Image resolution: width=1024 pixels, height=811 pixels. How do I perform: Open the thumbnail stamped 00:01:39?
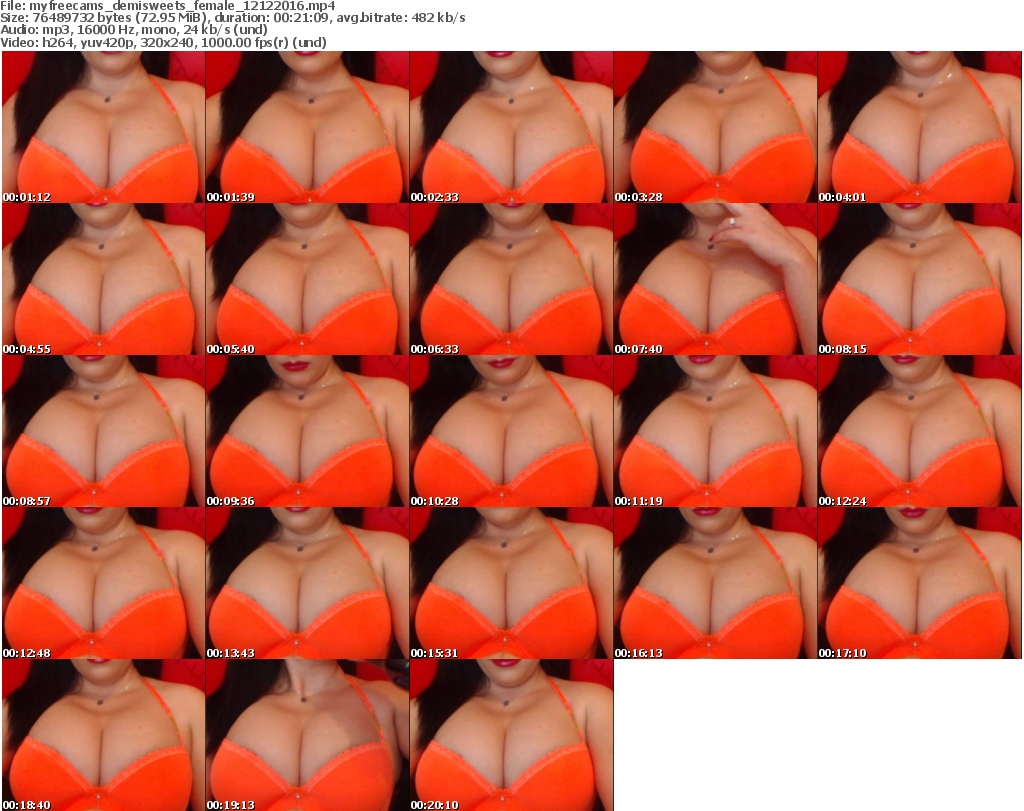307,127
